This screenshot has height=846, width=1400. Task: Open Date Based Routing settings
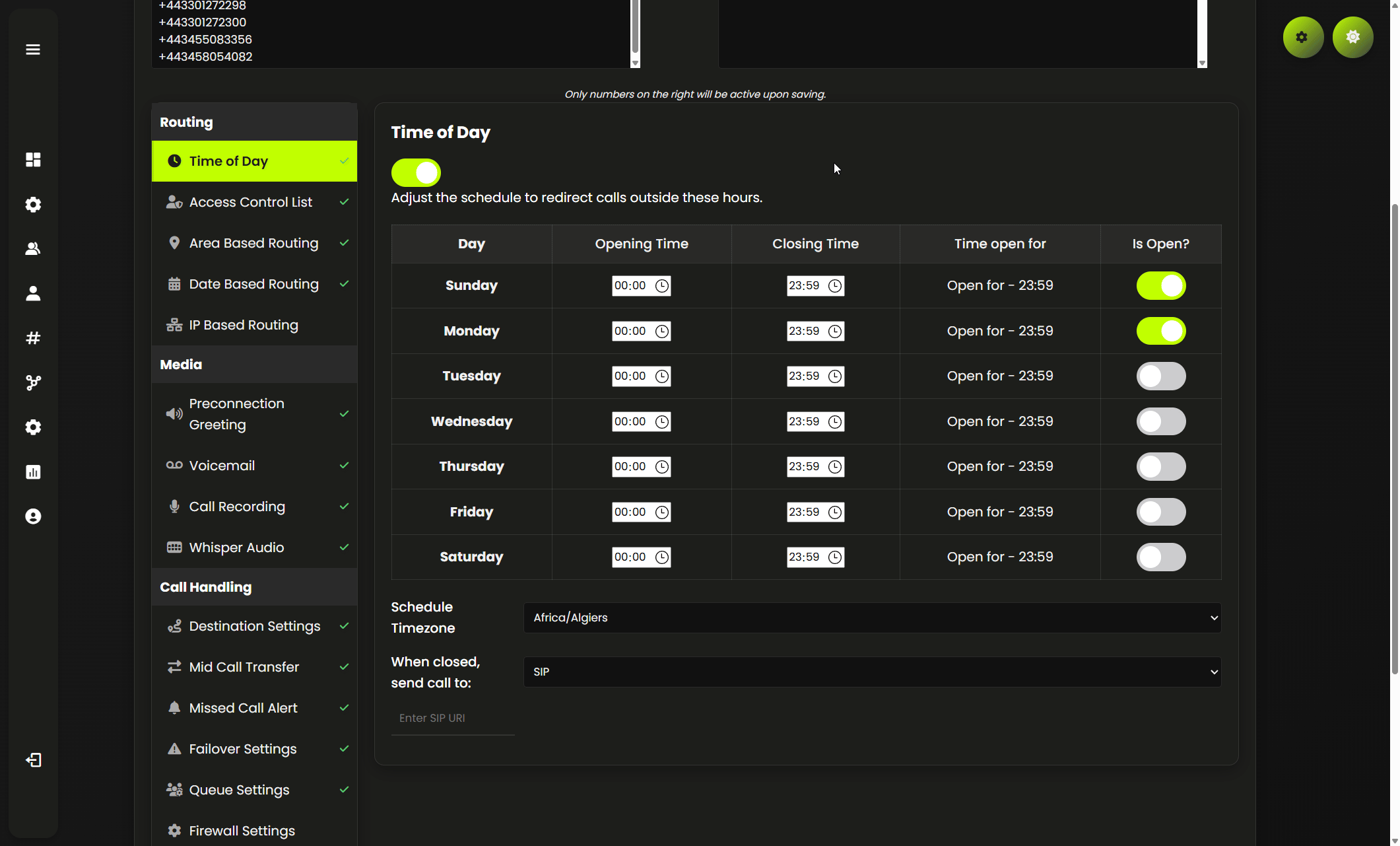pos(254,284)
